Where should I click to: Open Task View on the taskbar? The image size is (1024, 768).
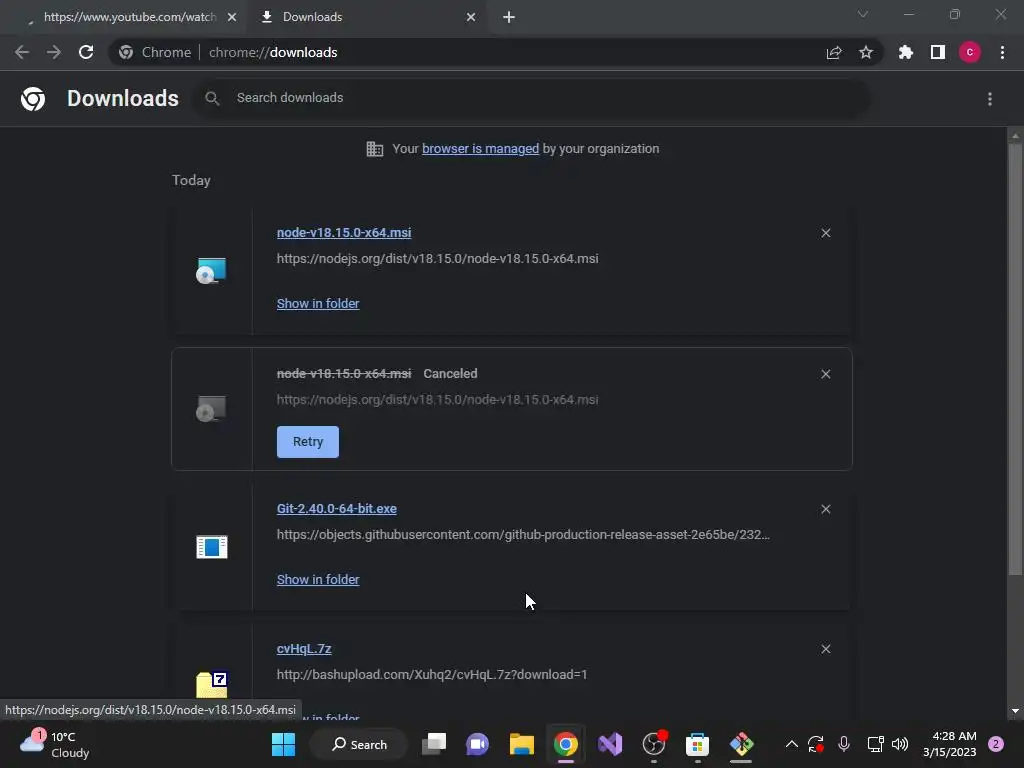(434, 744)
